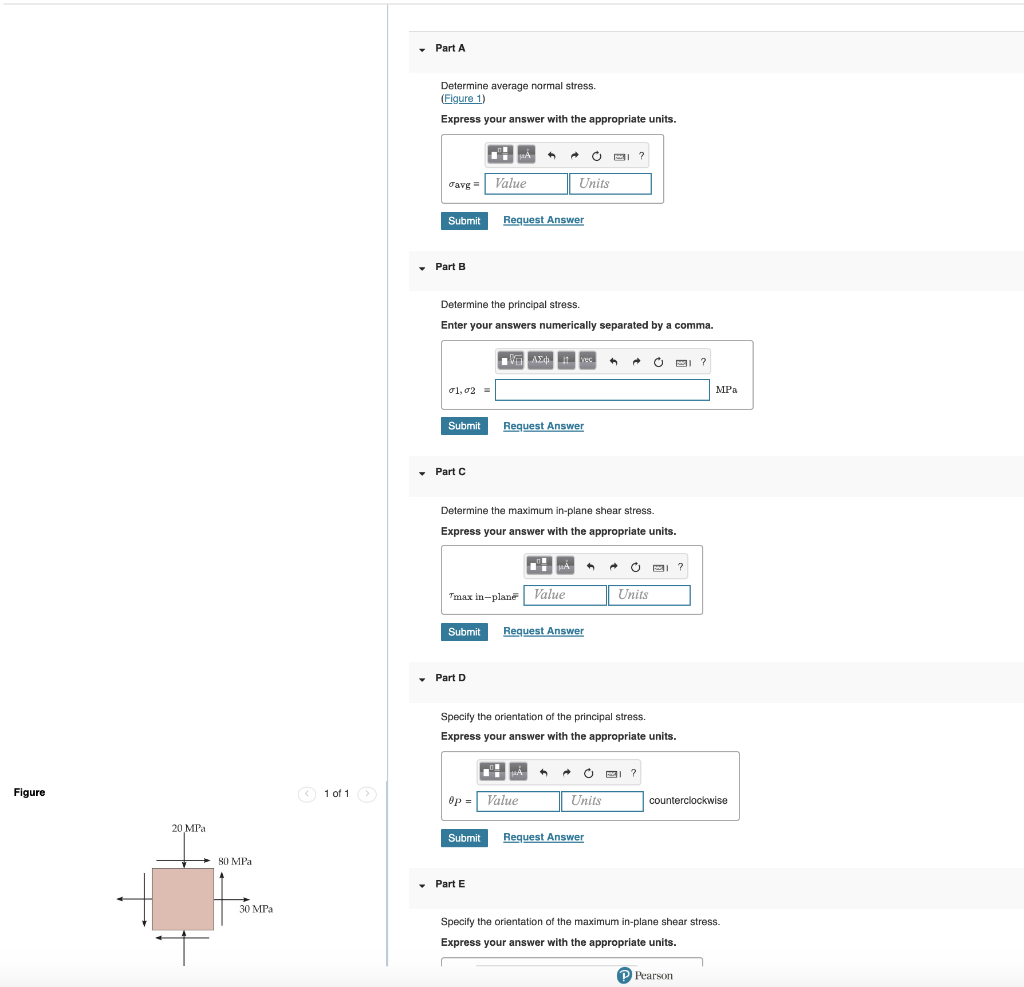Click subscript/superscript arrows icon in Part B
Viewport: 1024px width, 987px height.
566,361
